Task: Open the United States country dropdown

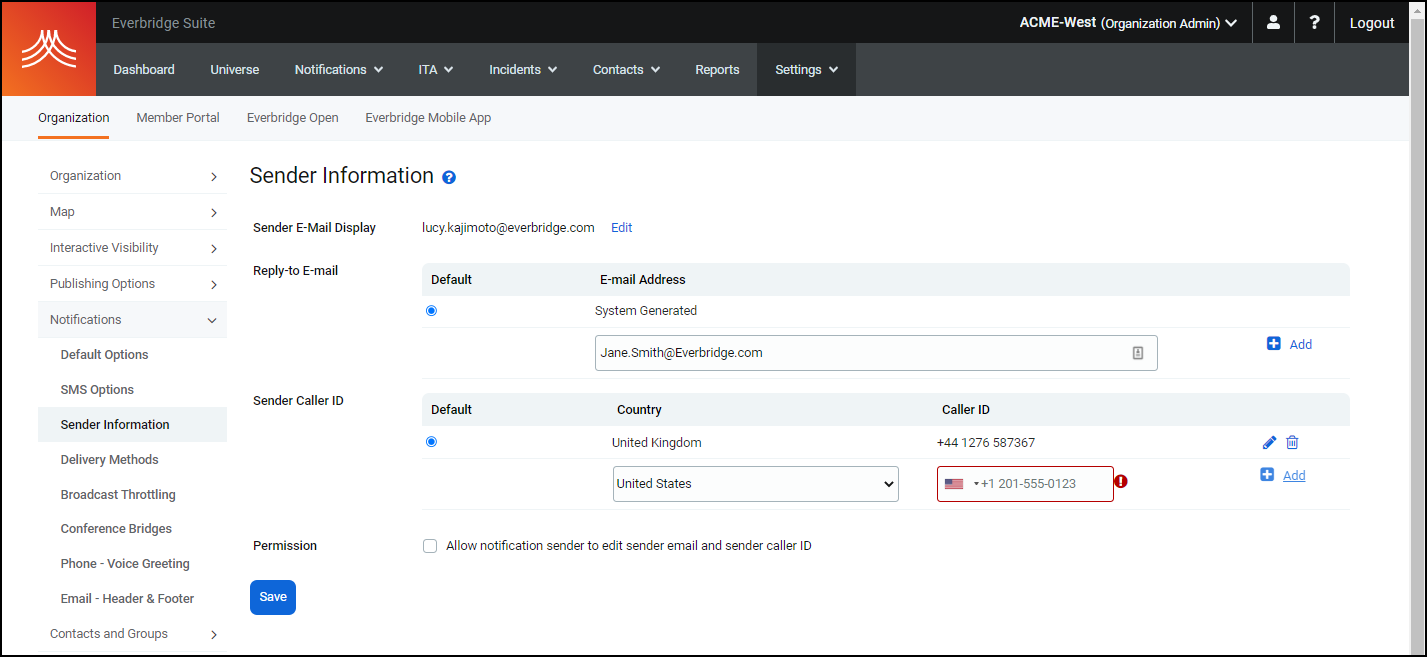Action: pos(755,484)
